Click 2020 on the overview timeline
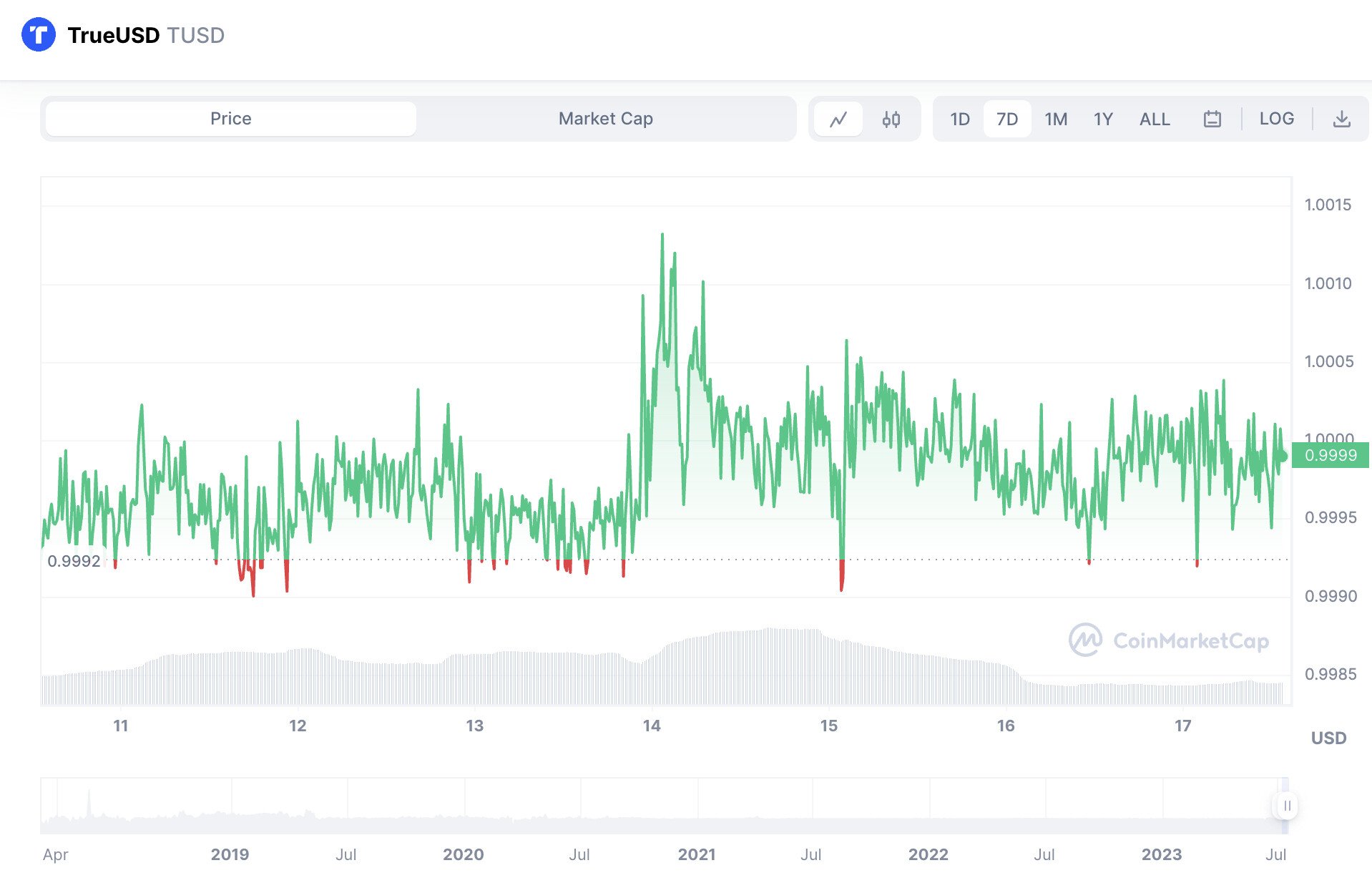 (463, 854)
